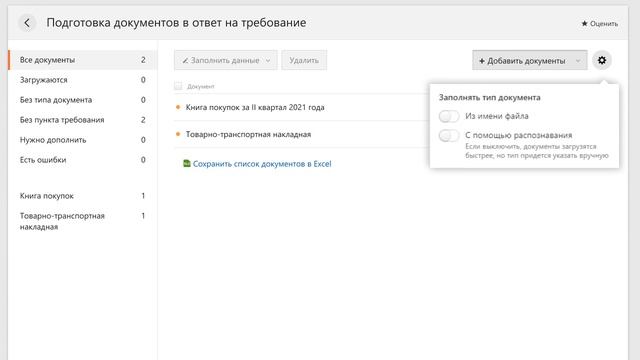
Task: Toggle the 'С помощью распознавания' switch
Action: (449, 136)
